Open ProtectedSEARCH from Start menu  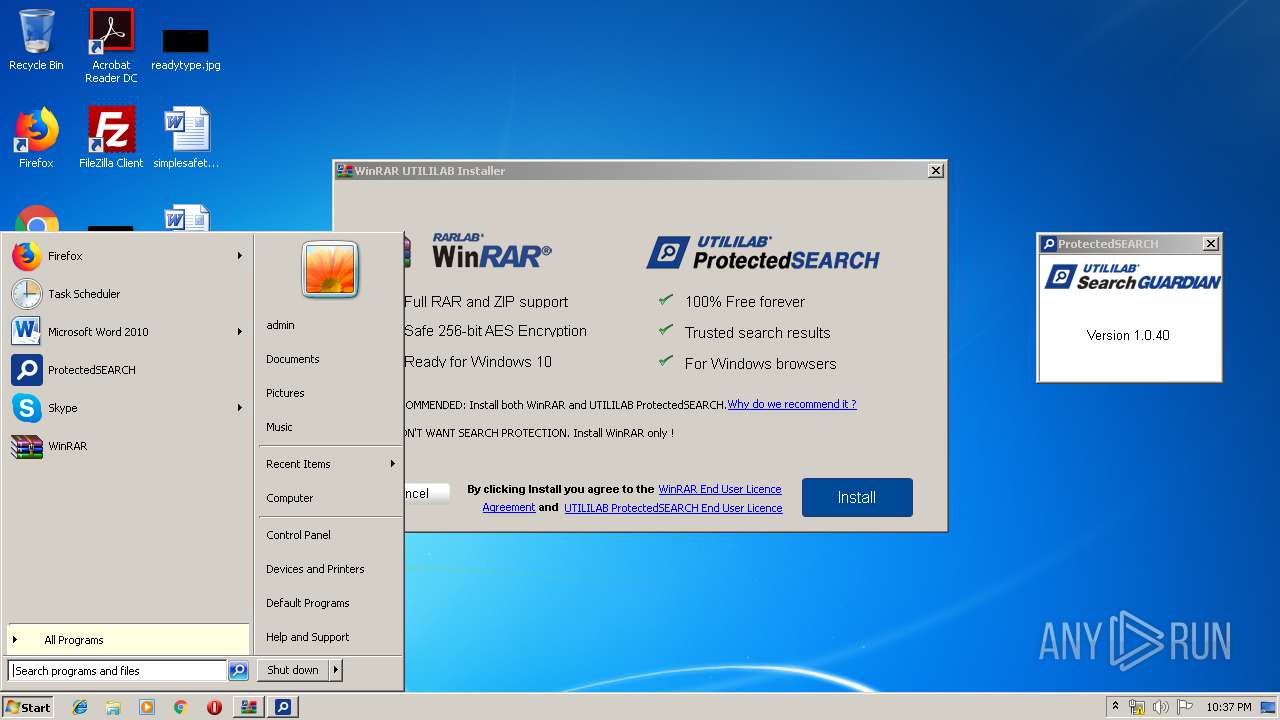click(x=128, y=370)
